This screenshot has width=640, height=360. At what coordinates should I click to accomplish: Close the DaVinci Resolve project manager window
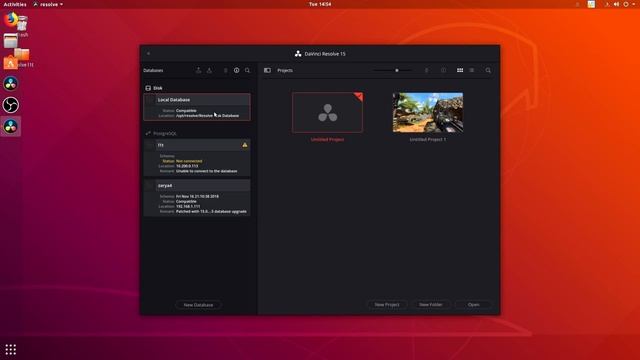coord(149,53)
